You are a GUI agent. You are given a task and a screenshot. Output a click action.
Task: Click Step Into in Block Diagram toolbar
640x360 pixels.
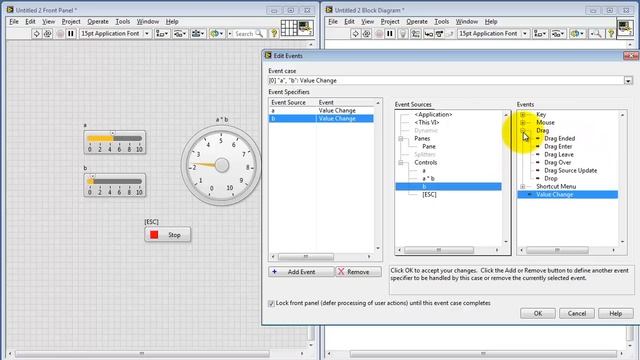point(428,33)
